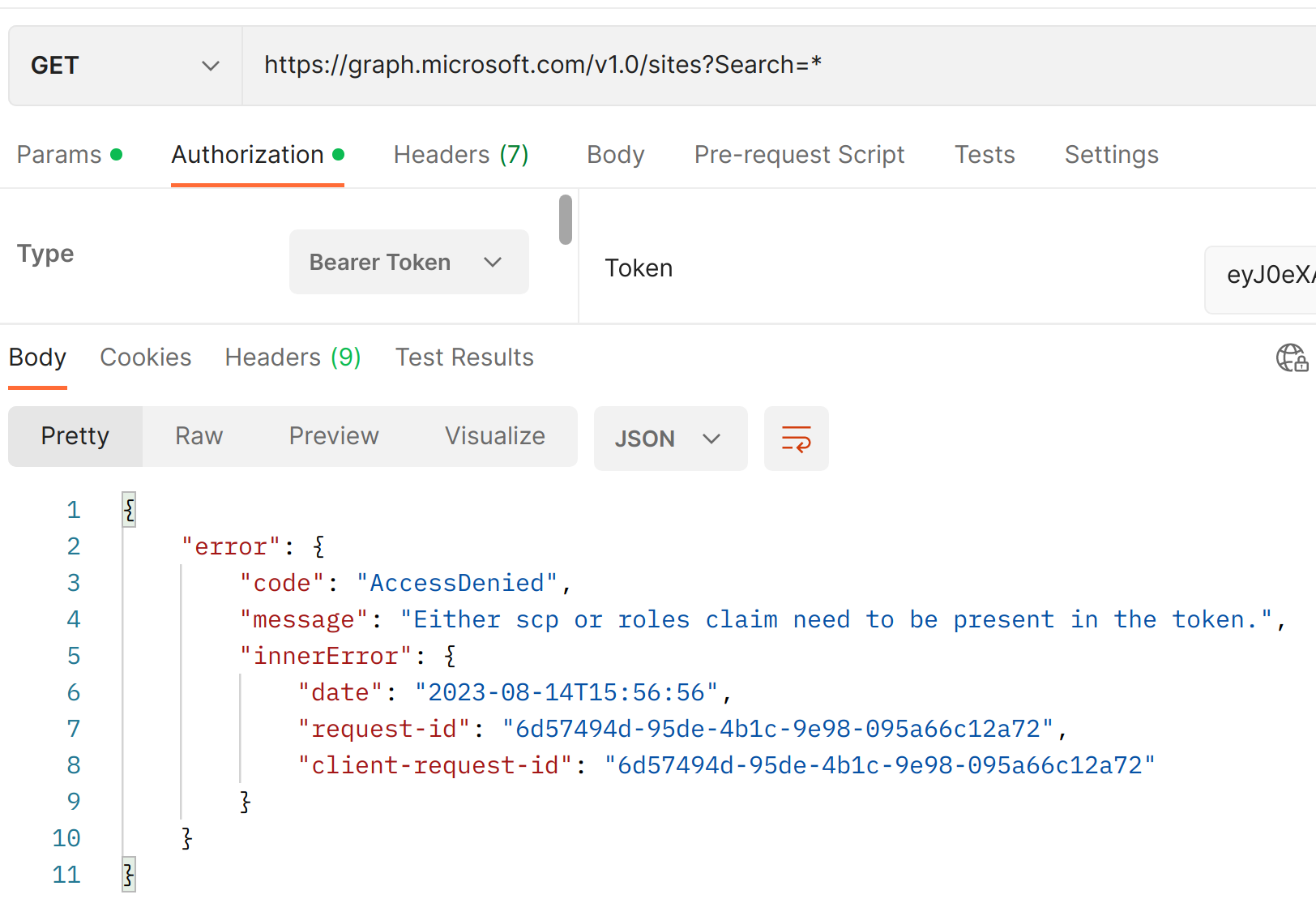Open the response Cookies tab
This screenshot has width=1316, height=916.
146,357
